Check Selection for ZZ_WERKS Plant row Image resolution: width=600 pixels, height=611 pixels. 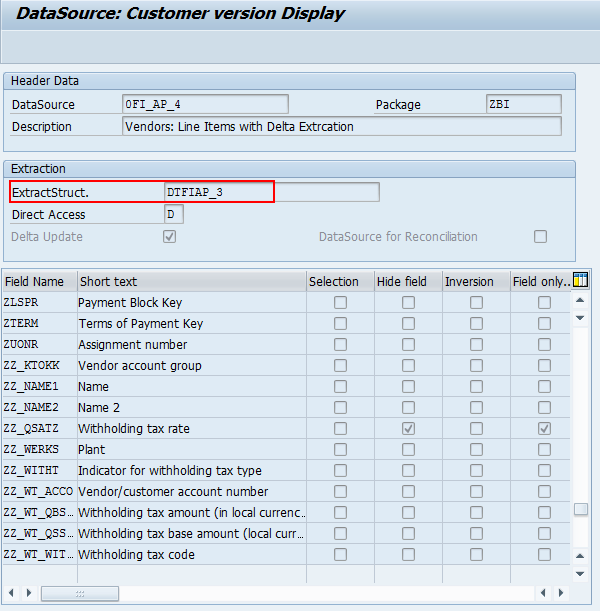(x=340, y=450)
